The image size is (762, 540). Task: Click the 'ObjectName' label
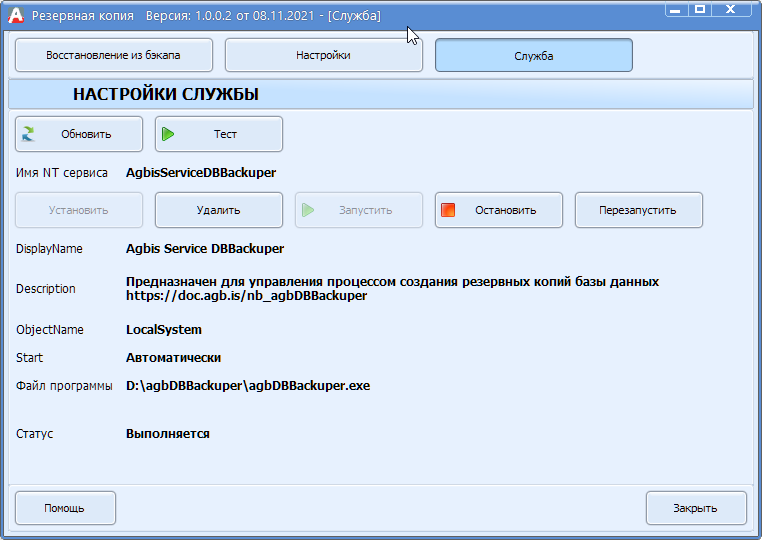click(50, 330)
